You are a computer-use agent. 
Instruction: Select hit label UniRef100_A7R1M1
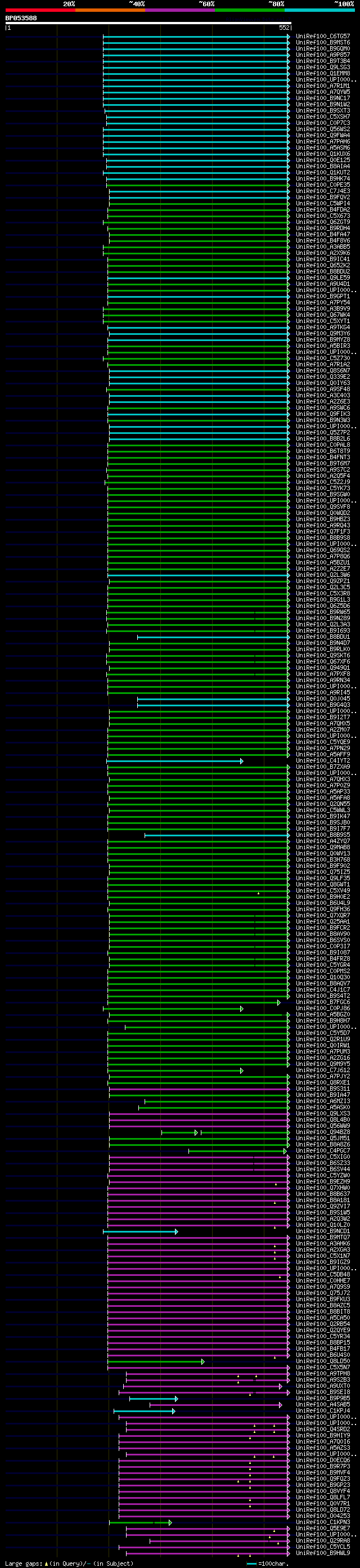tap(323, 86)
